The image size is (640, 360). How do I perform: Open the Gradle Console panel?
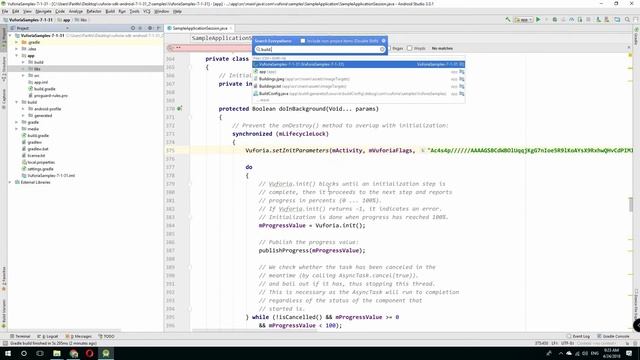pyautogui.click(x=613, y=336)
